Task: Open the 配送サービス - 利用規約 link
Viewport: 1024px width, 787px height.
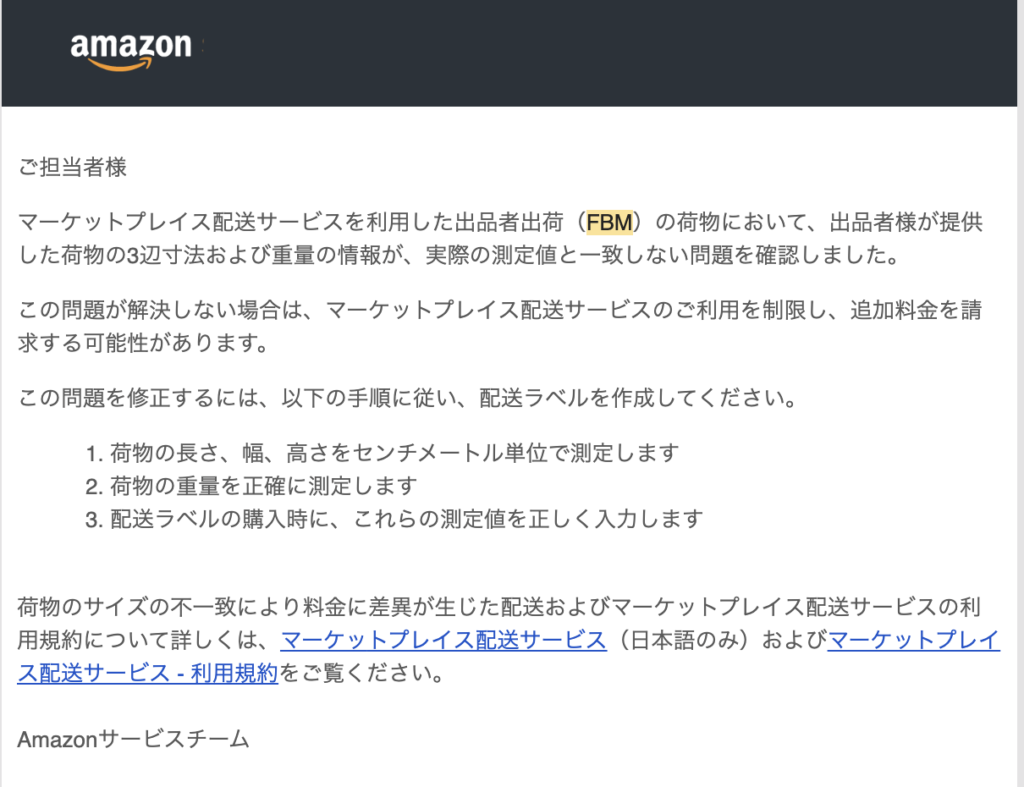Action: point(148,673)
